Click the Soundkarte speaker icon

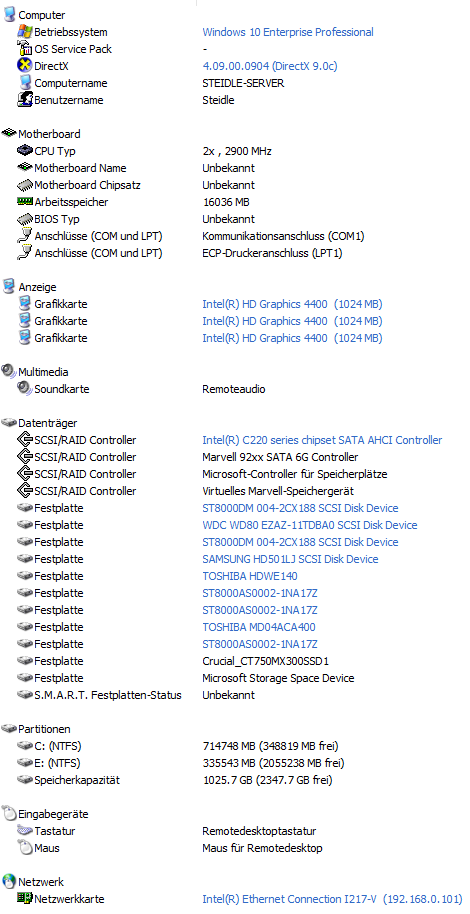point(25,388)
